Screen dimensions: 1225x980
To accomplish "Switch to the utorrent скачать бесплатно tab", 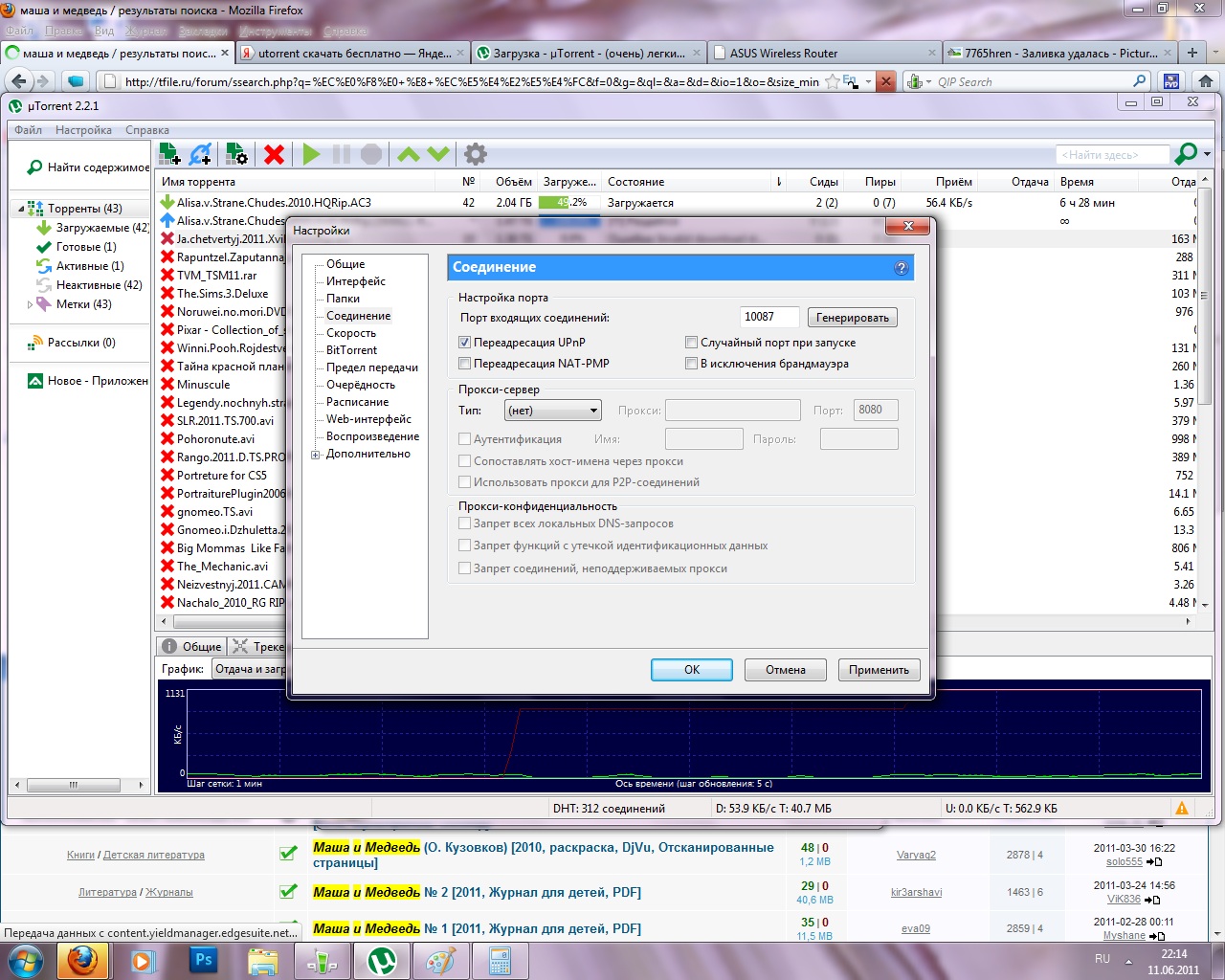I will click(x=352, y=54).
